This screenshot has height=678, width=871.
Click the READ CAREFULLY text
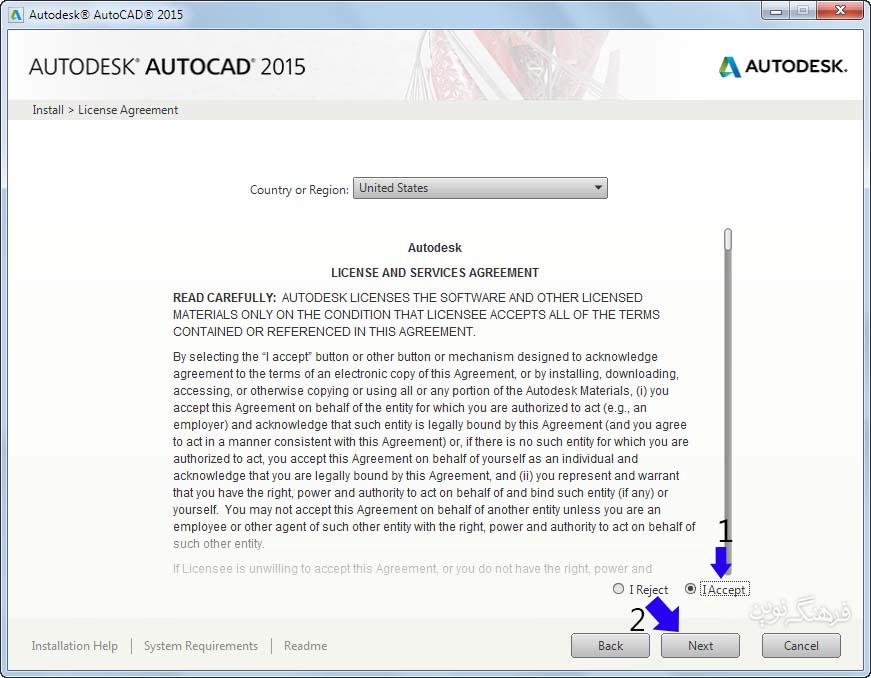click(224, 298)
